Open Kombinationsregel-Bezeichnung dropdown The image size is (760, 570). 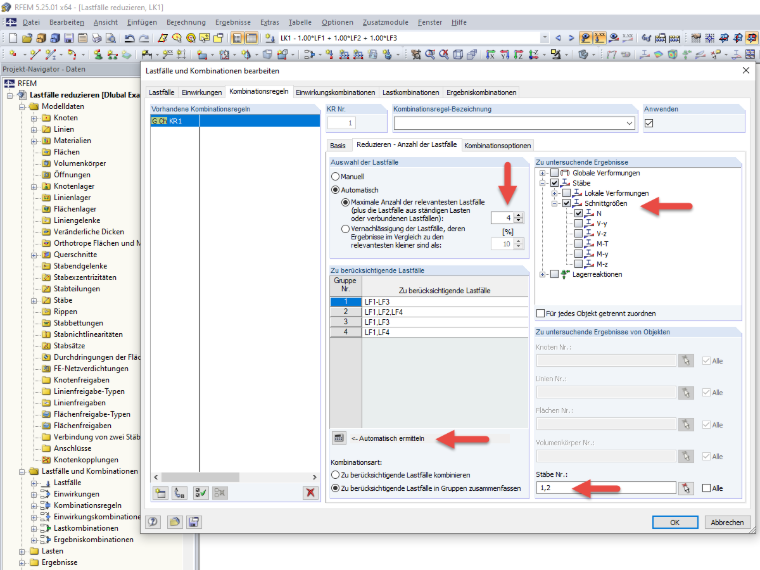click(629, 123)
